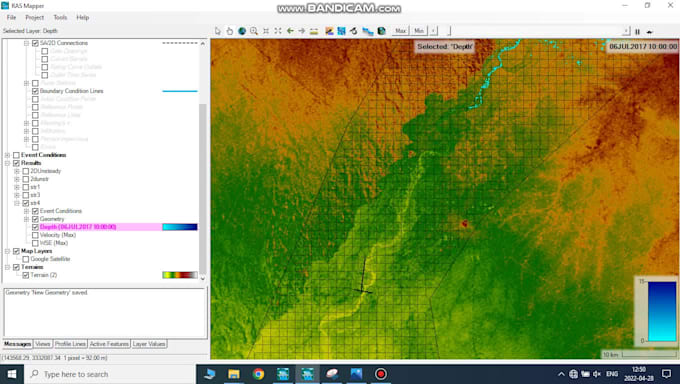Check the 2DUnsteady result checkbox
This screenshot has height=384, width=680.
26,171
